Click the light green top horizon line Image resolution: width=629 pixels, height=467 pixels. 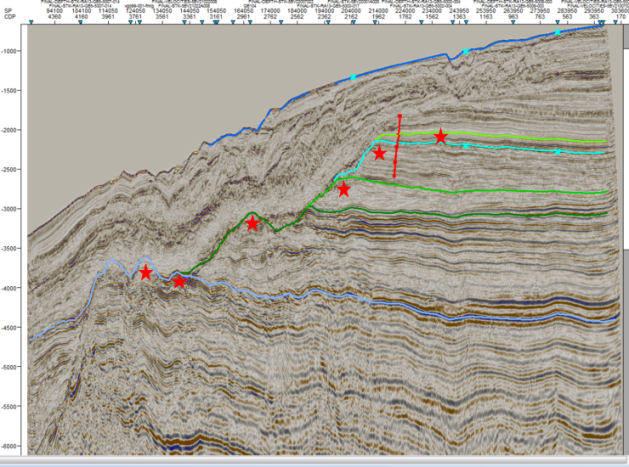[x=520, y=139]
